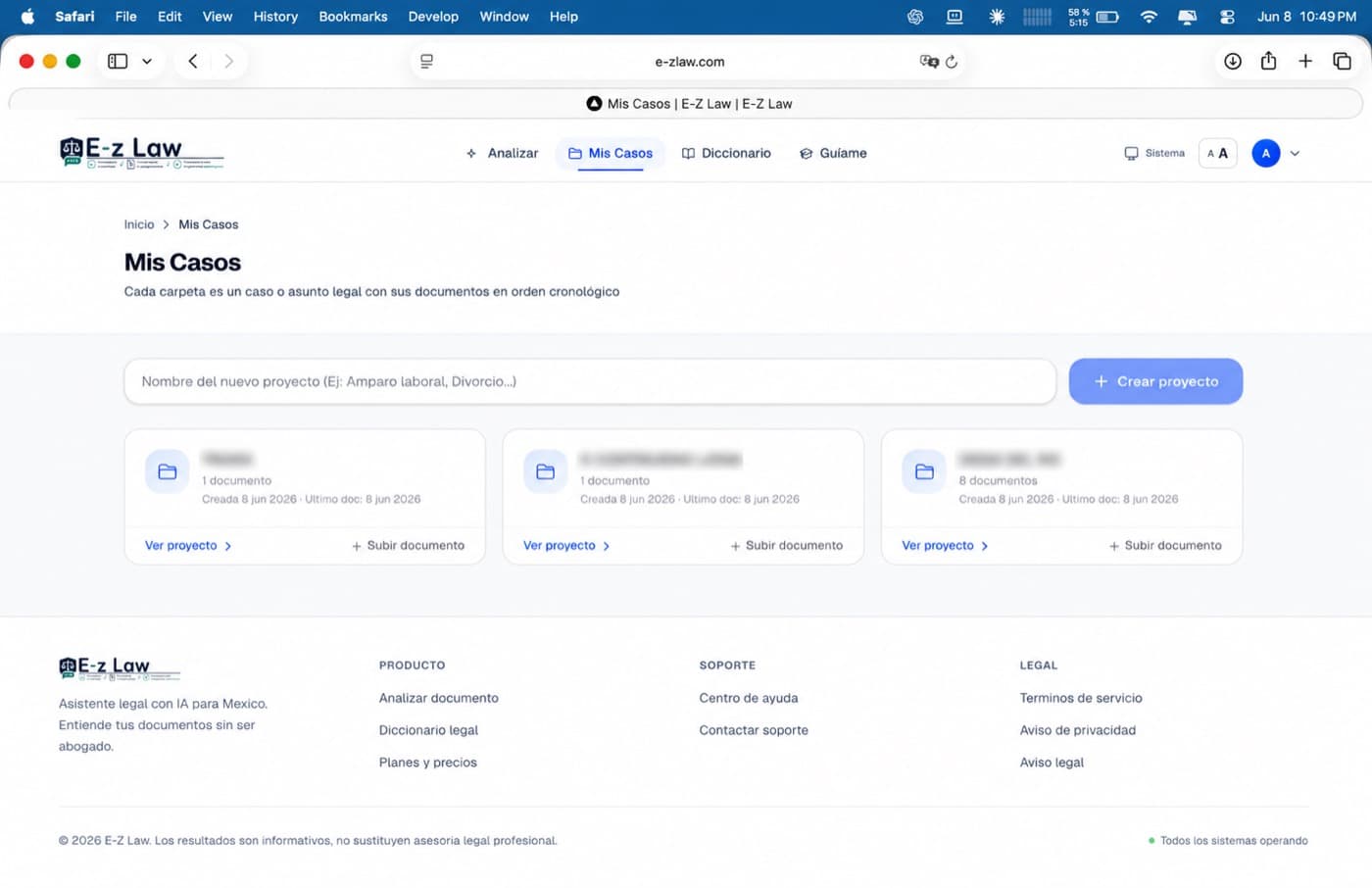Click Subir documento on middle case card
Screen dimensions: 1372x888
(x=786, y=545)
